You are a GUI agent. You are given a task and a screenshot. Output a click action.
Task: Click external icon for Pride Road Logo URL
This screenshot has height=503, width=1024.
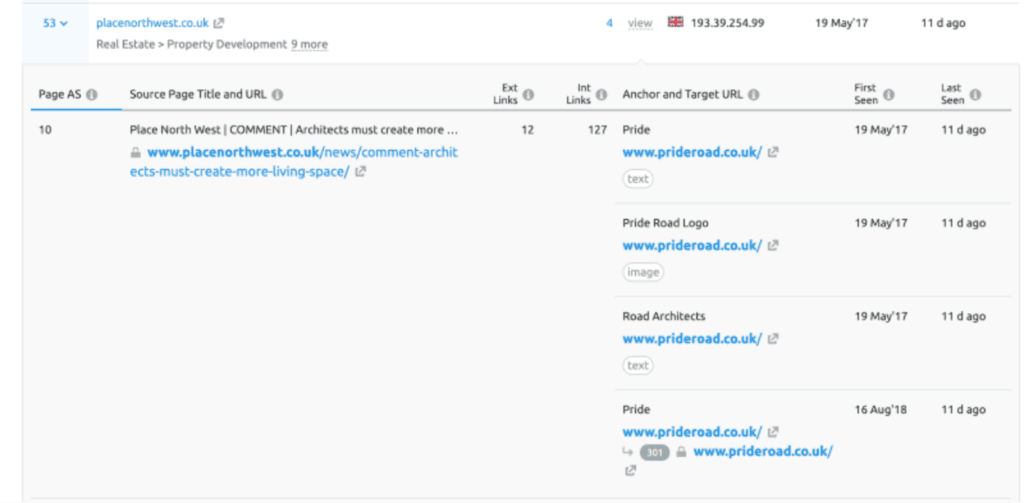coord(773,246)
